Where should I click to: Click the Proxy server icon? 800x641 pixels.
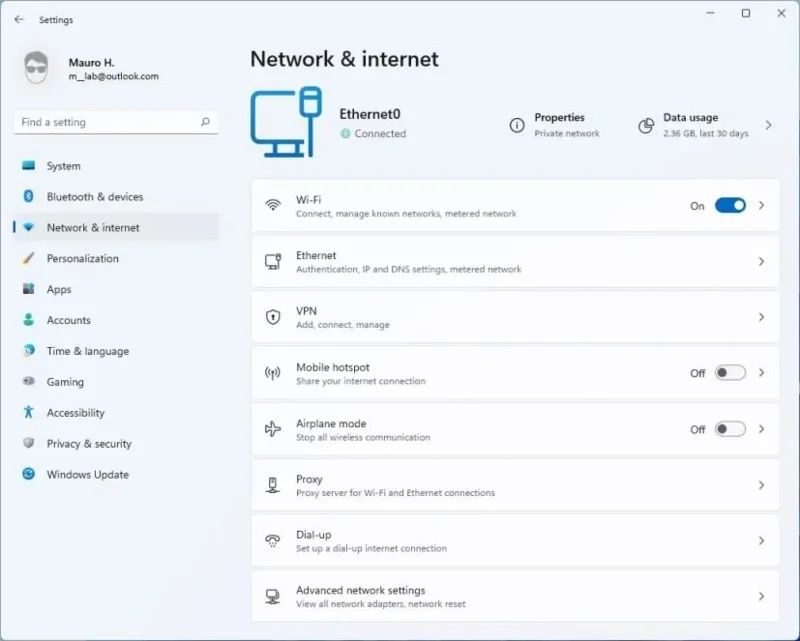click(x=273, y=485)
